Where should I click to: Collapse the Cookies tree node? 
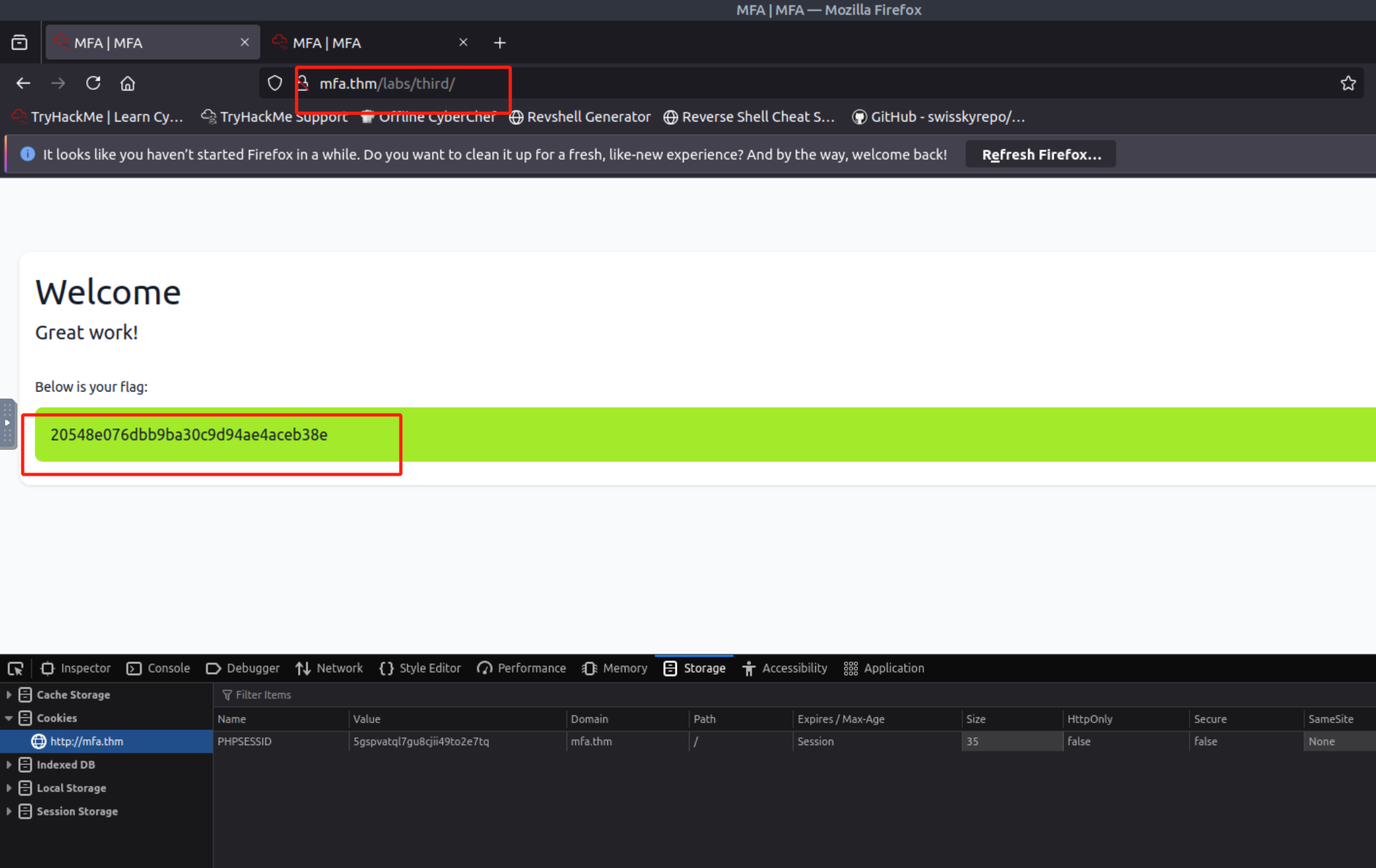click(9, 718)
